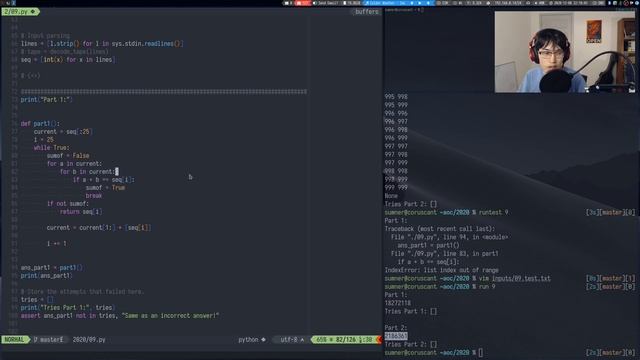Click the for b in current: line
640x360 pixels.
tap(89, 171)
